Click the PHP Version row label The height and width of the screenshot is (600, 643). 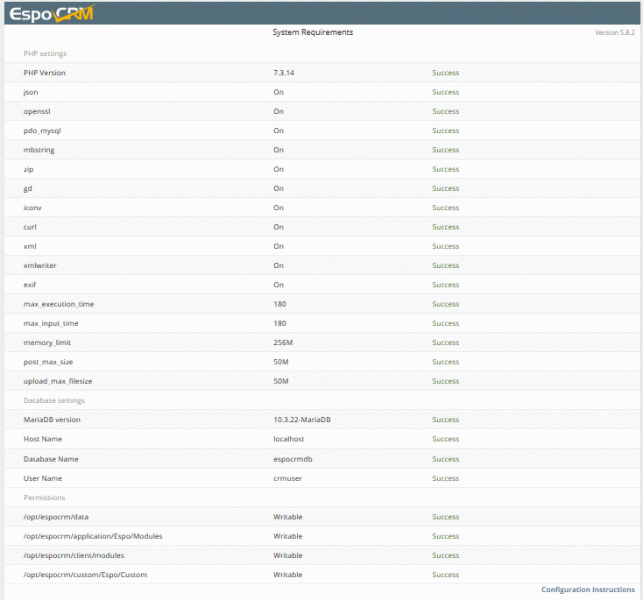45,73
